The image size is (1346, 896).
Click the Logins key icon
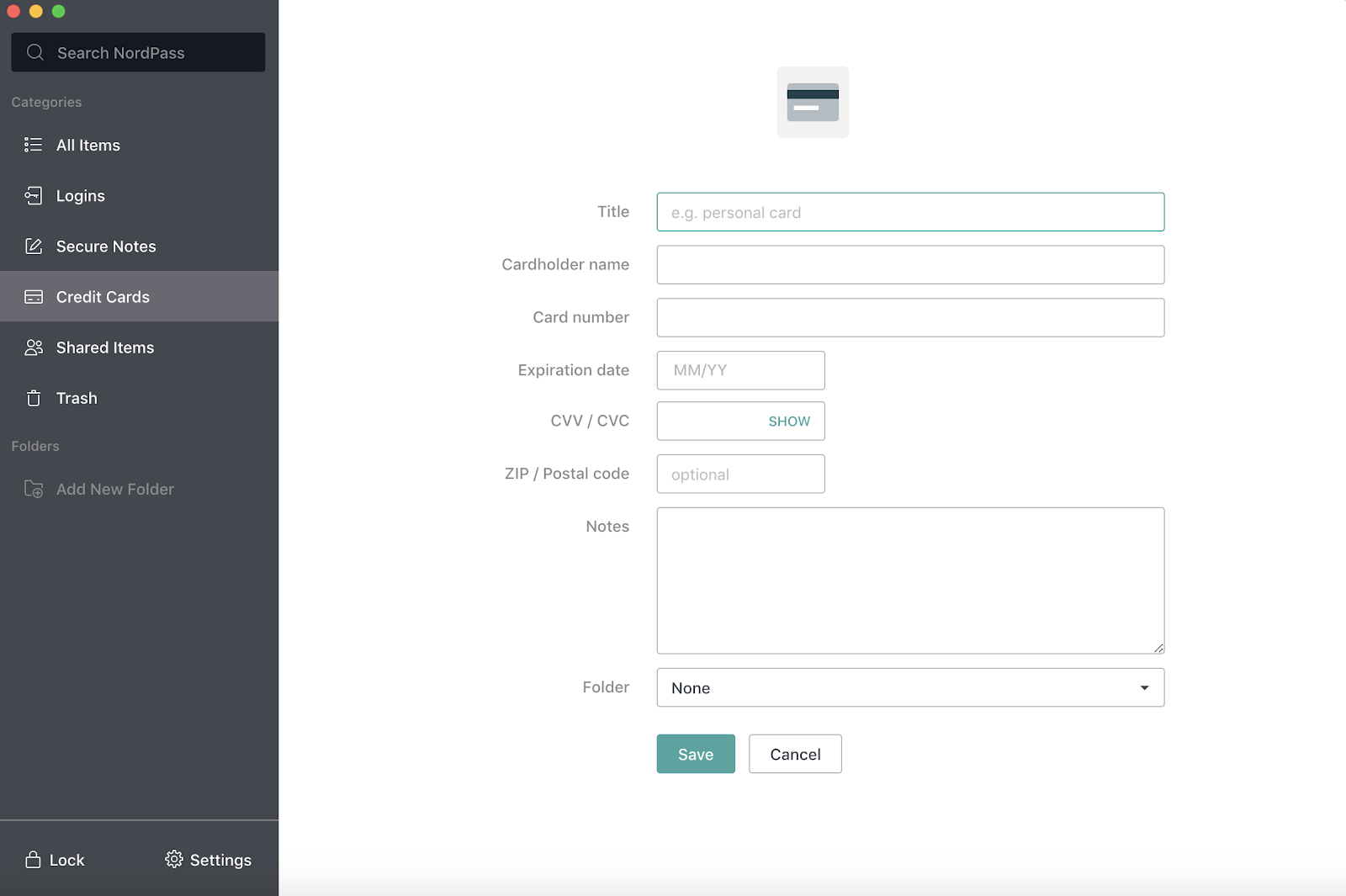click(x=33, y=195)
